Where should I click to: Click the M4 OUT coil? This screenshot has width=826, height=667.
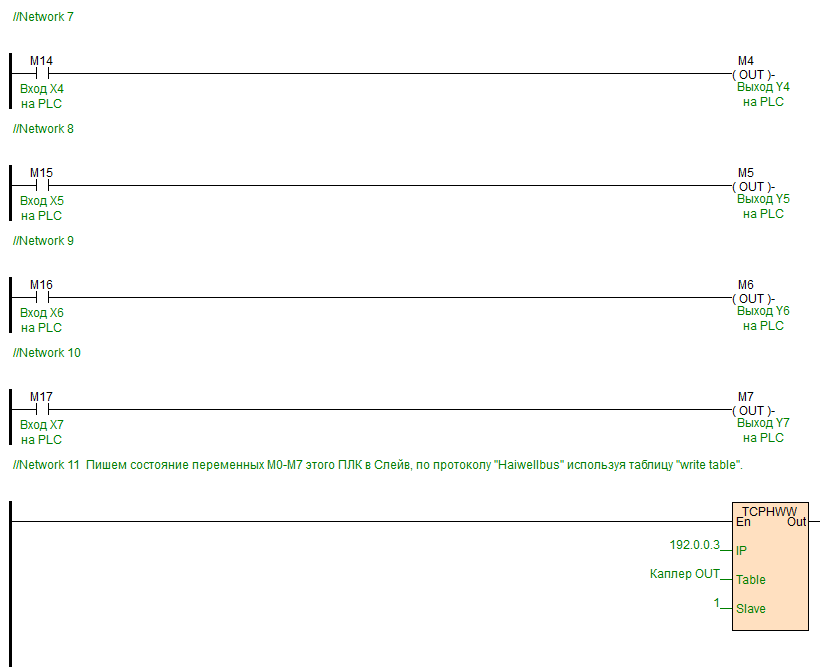click(x=753, y=75)
